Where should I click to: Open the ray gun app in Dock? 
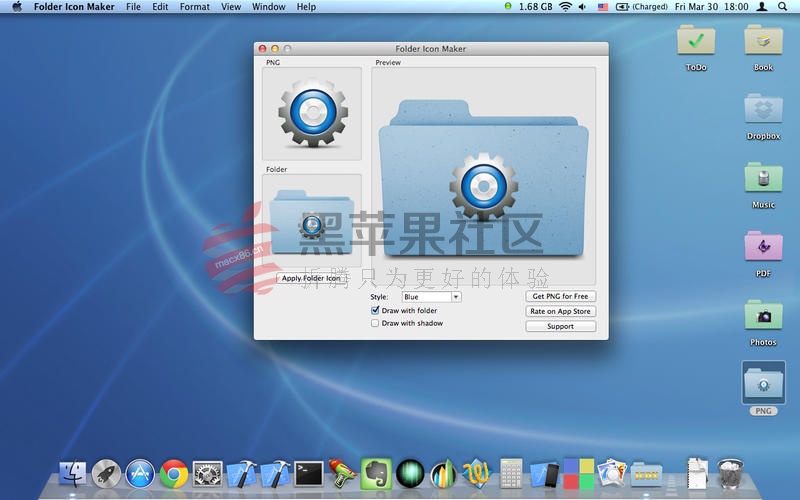click(343, 473)
